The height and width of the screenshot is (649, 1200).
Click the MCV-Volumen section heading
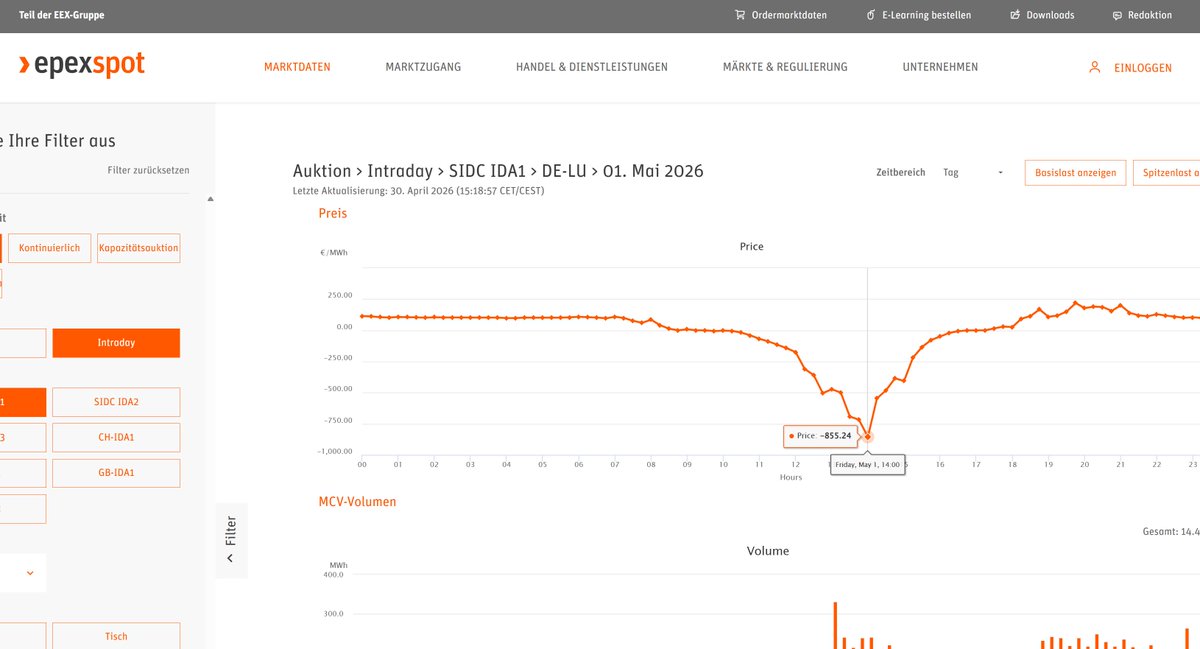point(357,501)
